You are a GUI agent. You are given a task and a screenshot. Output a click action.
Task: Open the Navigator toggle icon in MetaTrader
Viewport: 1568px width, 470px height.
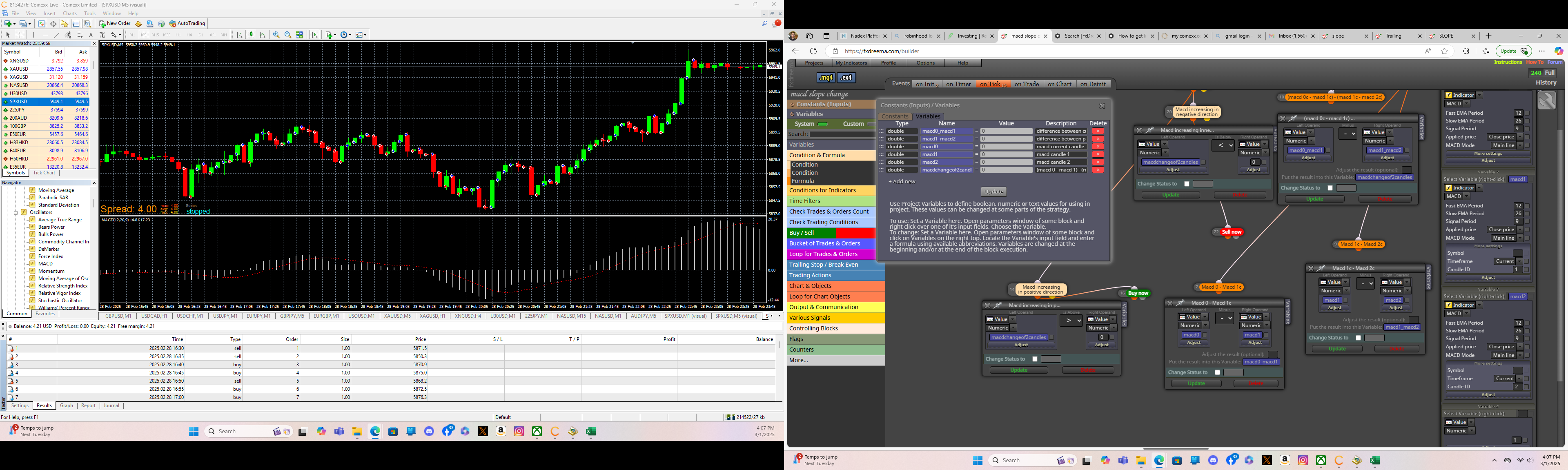pos(64,24)
